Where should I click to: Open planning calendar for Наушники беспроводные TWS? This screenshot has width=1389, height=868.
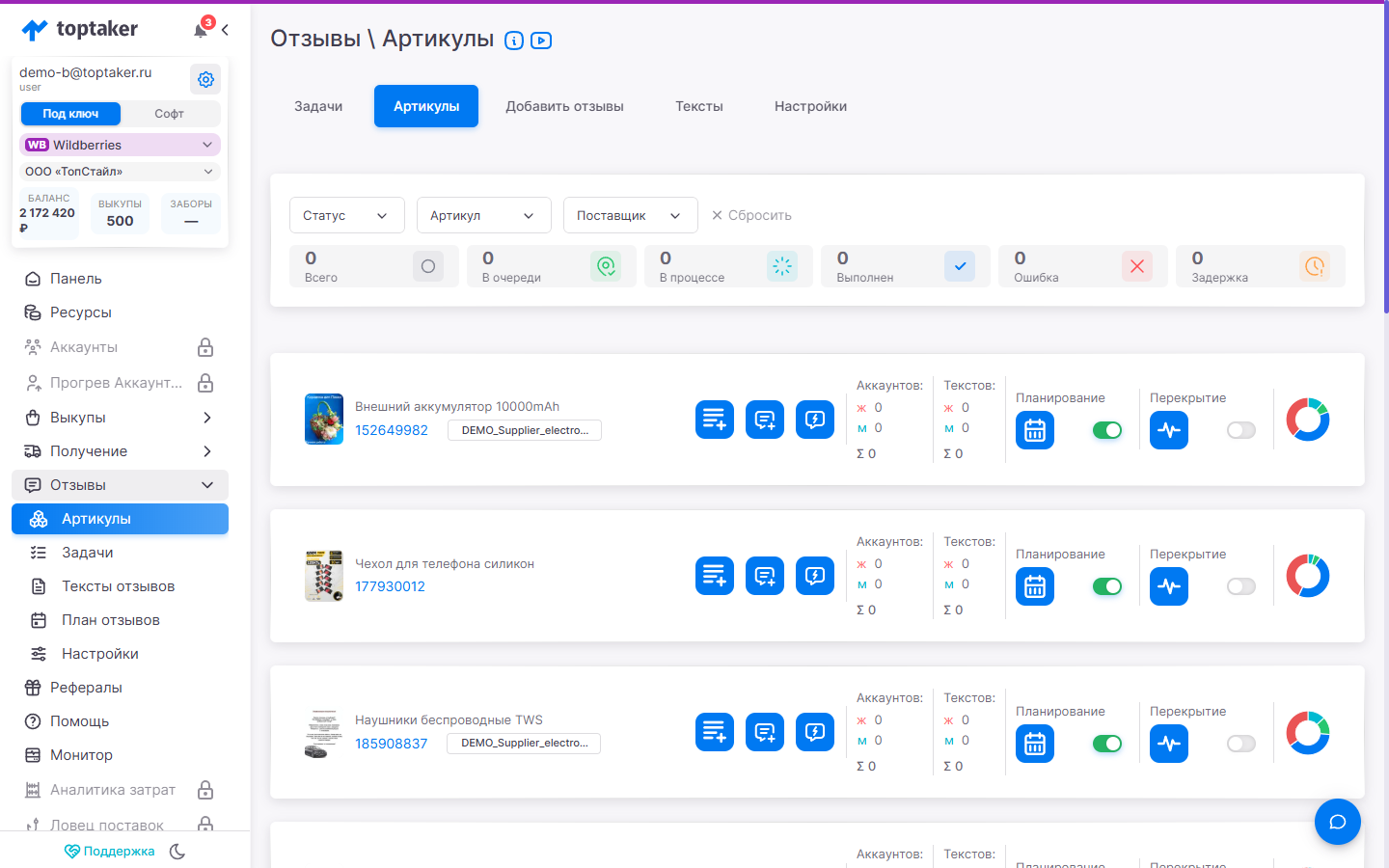tap(1035, 744)
